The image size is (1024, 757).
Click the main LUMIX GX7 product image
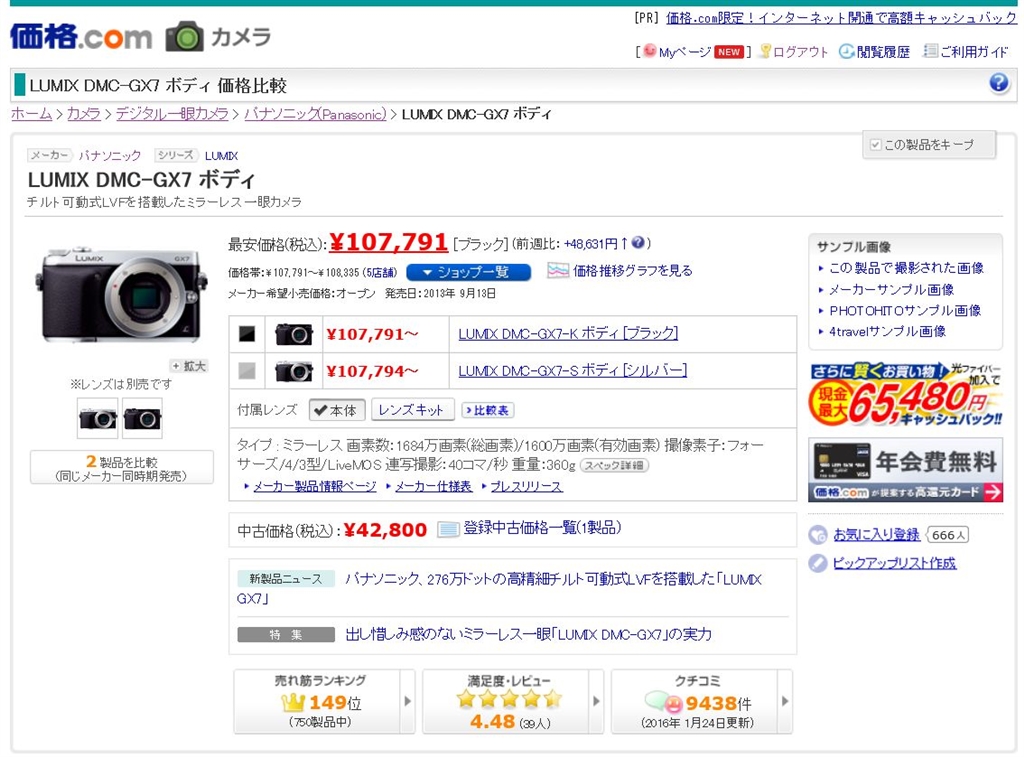[x=121, y=295]
